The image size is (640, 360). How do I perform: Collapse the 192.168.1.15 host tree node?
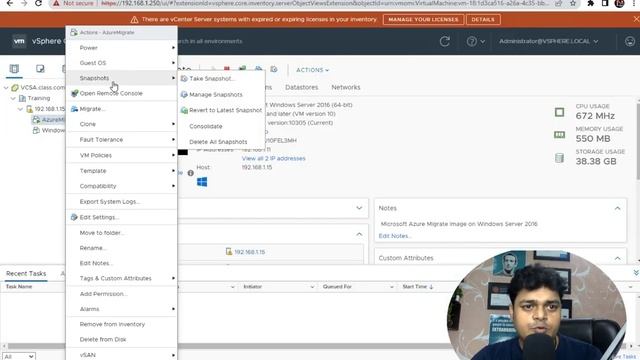click(x=20, y=109)
